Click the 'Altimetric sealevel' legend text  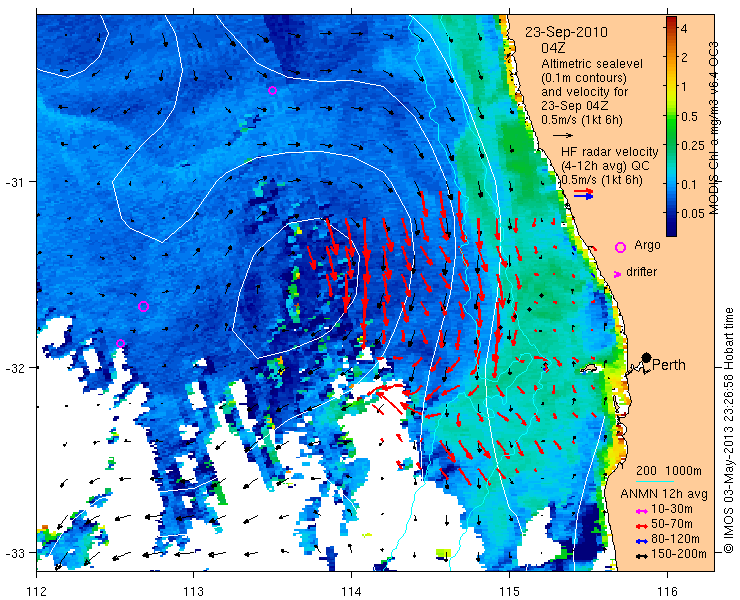coord(592,63)
